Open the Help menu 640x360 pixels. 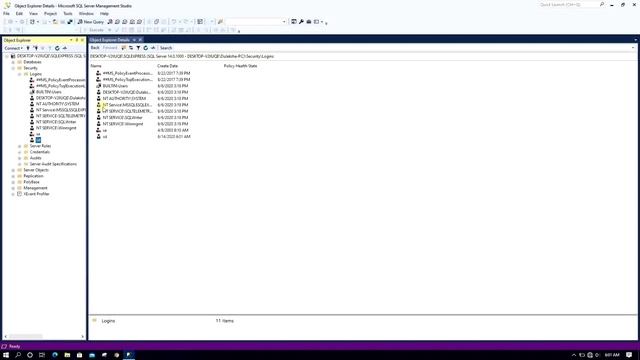[x=104, y=13]
